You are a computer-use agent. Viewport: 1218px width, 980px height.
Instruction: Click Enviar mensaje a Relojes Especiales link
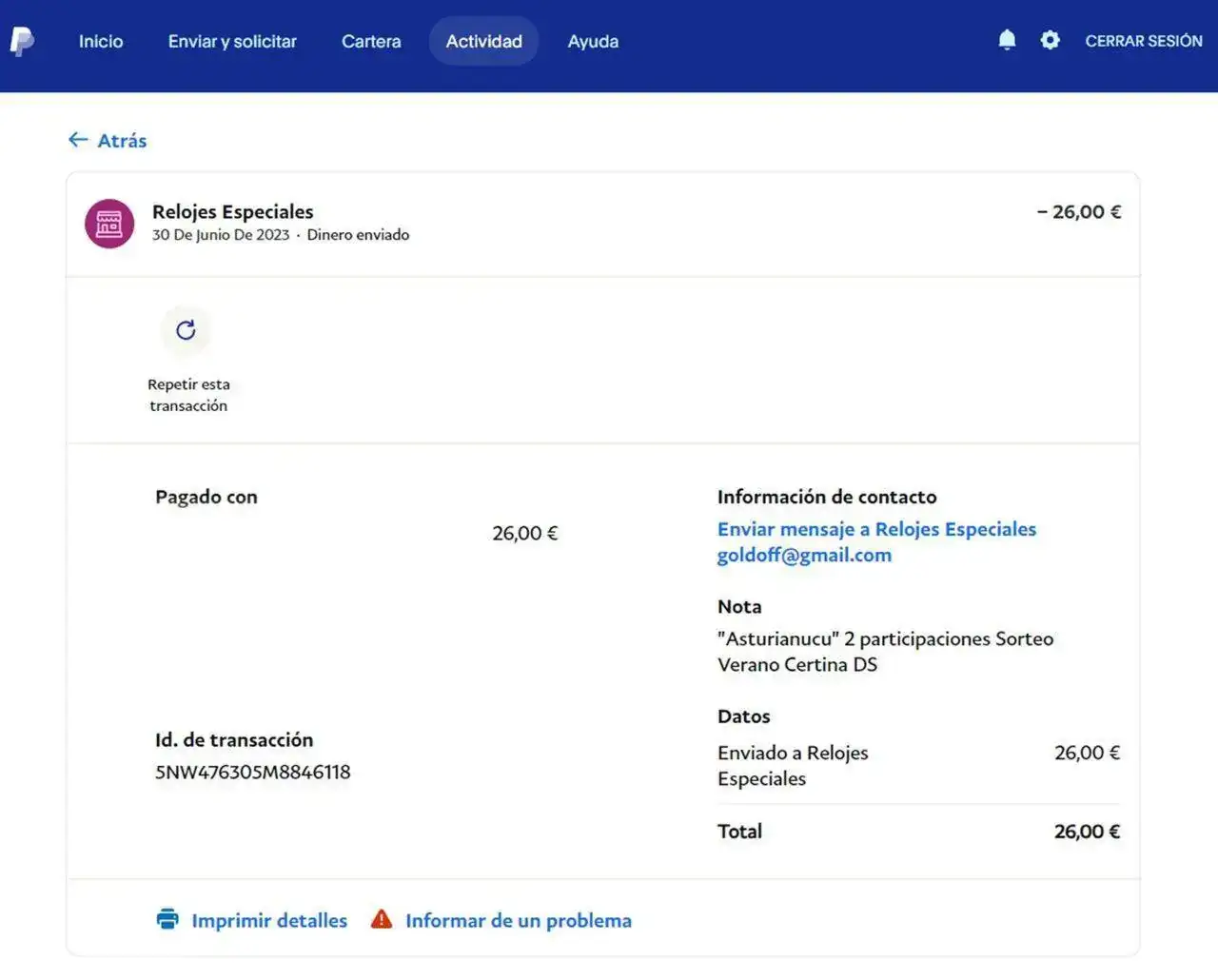pos(876,529)
